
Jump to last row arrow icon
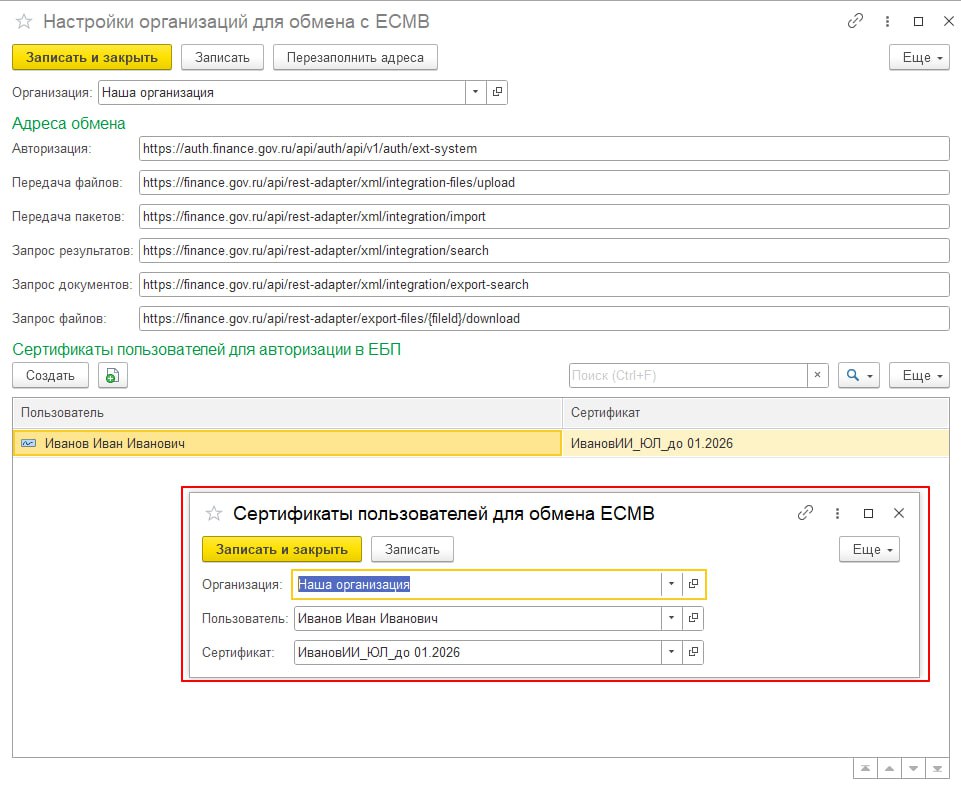[x=937, y=768]
